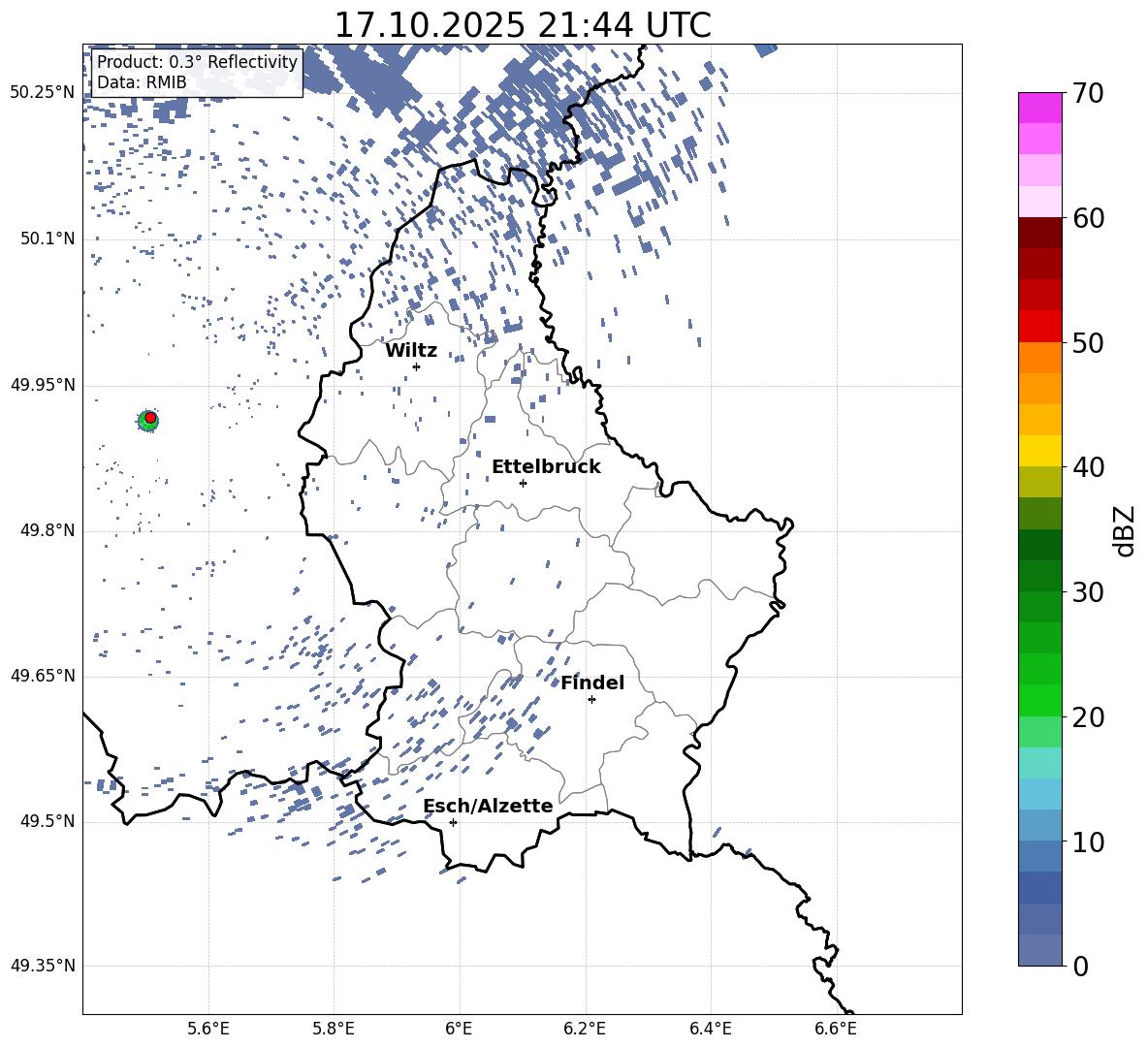Click the colorbar tick value 20
Image resolution: width=1148 pixels, height=1048 pixels.
click(x=1088, y=716)
